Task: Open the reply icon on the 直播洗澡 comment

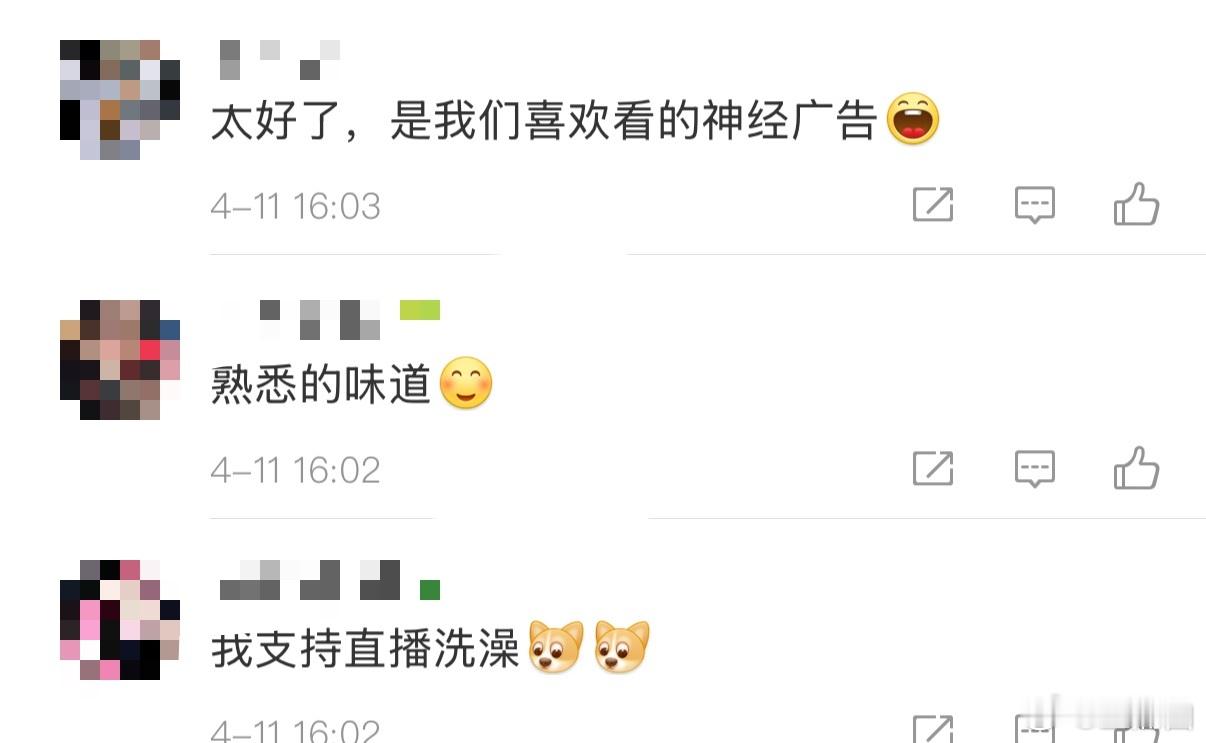Action: tap(1035, 729)
